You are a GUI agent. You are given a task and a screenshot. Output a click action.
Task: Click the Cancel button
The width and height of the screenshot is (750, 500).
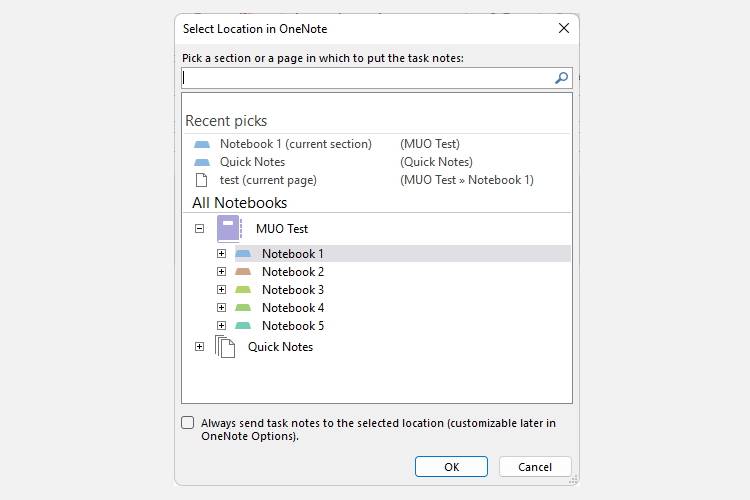[x=535, y=467]
